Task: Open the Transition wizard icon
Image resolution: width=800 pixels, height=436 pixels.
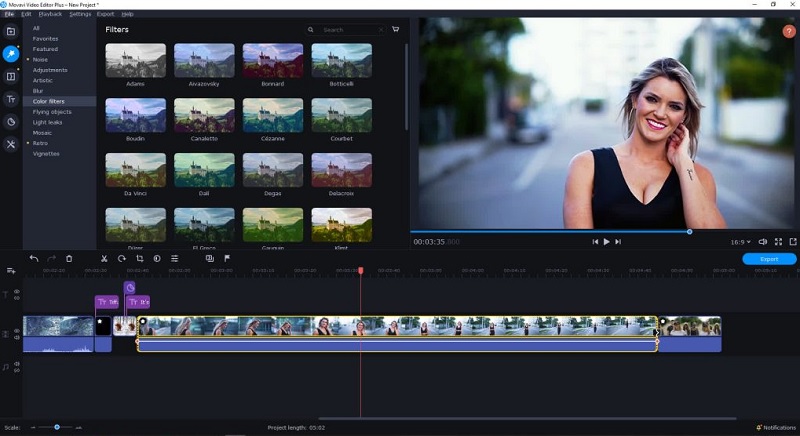Action: tap(209, 259)
